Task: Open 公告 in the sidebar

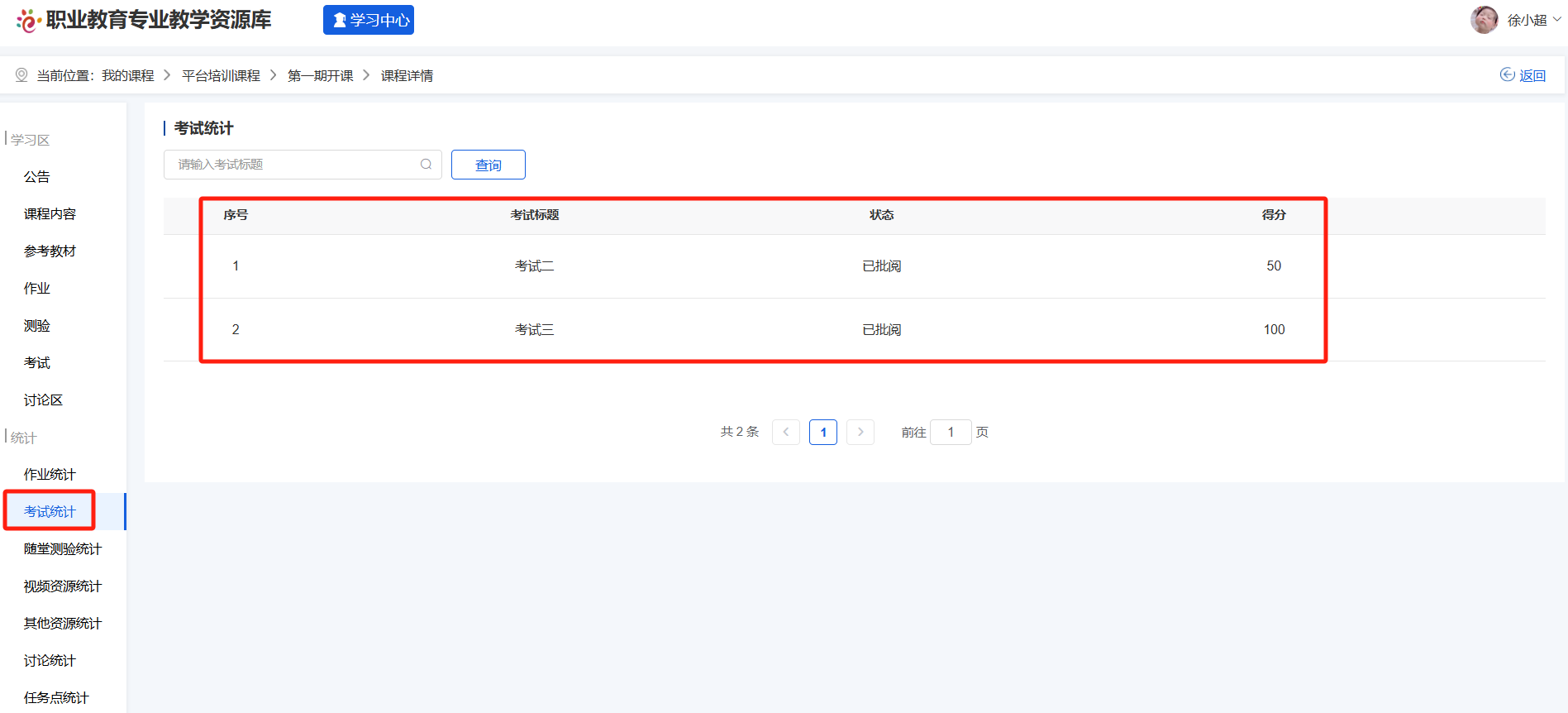Action: click(37, 177)
